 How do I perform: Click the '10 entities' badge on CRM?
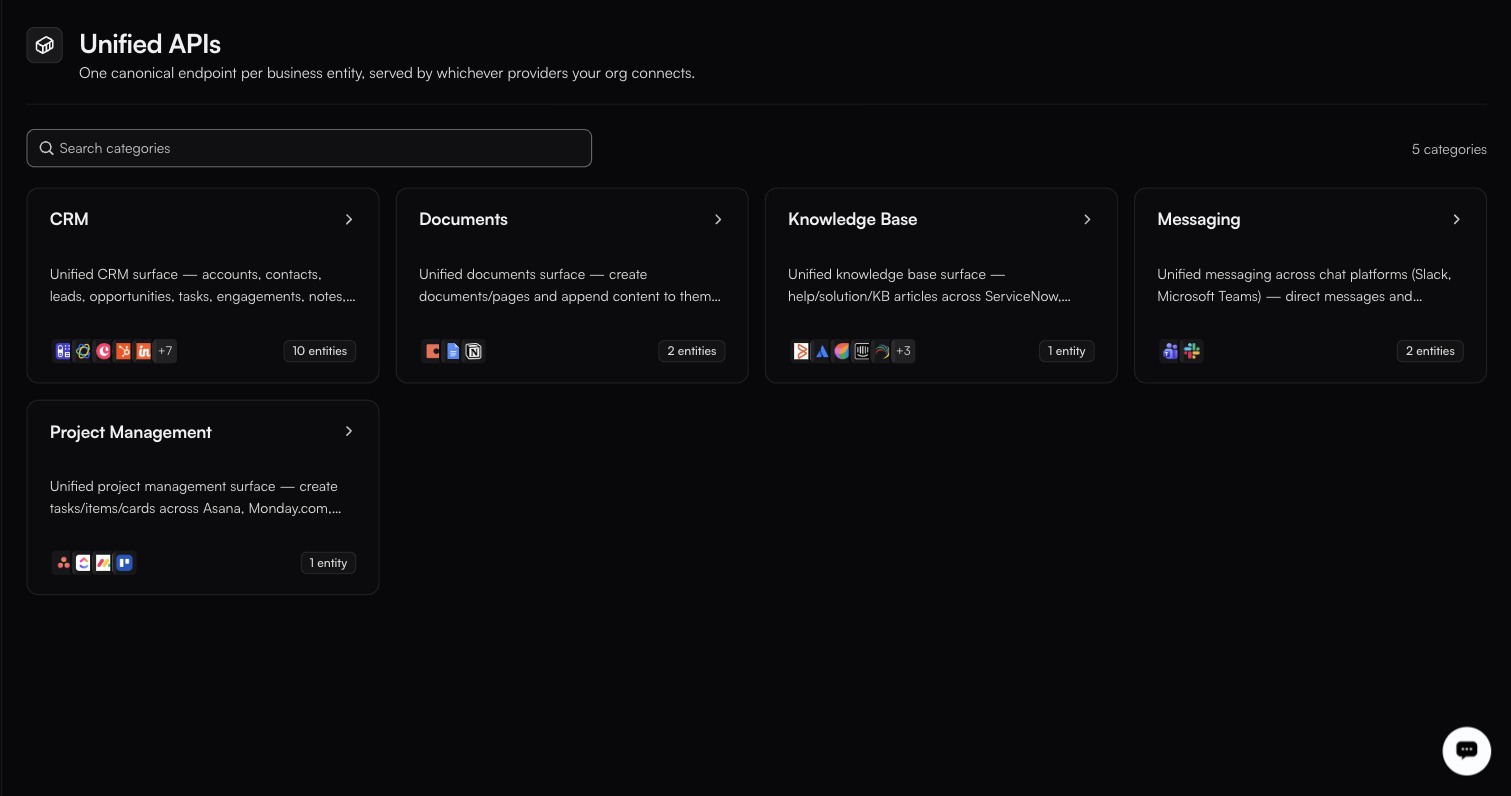[319, 351]
